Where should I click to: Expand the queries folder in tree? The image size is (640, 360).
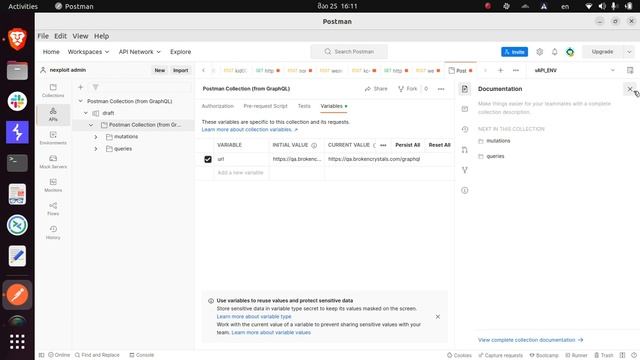coord(96,149)
